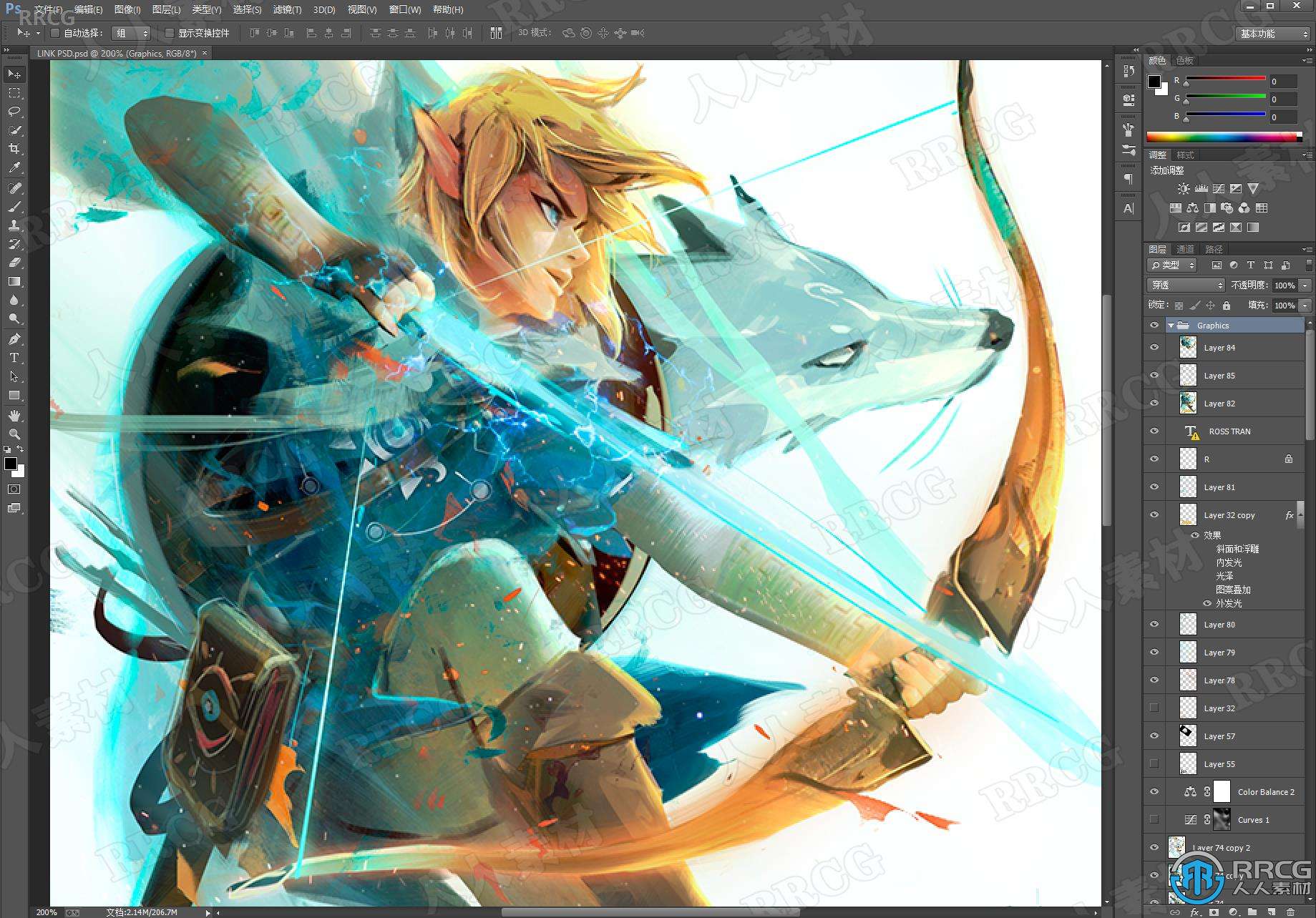Select the Clone Stamp tool
1316x918 pixels.
coord(14,225)
